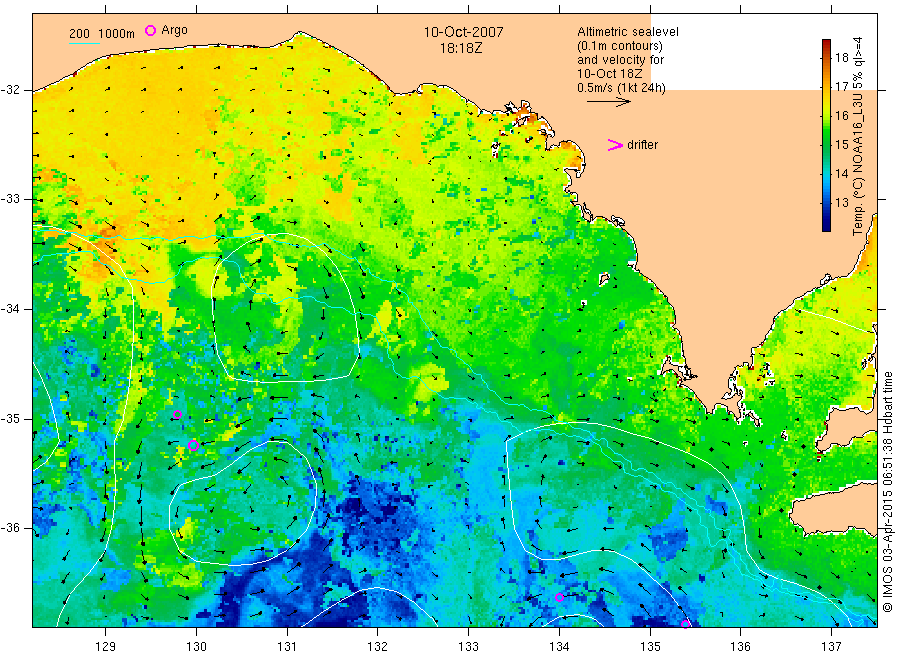
Task: Click the longitude axis label '129'
Action: 106,647
